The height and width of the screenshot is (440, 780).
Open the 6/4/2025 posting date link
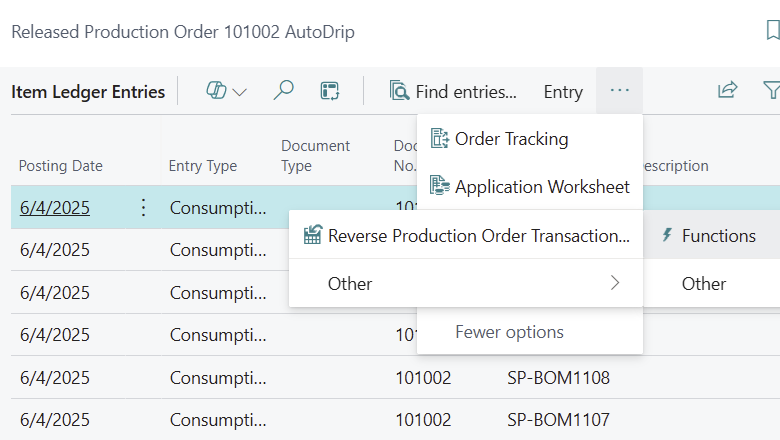click(54, 208)
